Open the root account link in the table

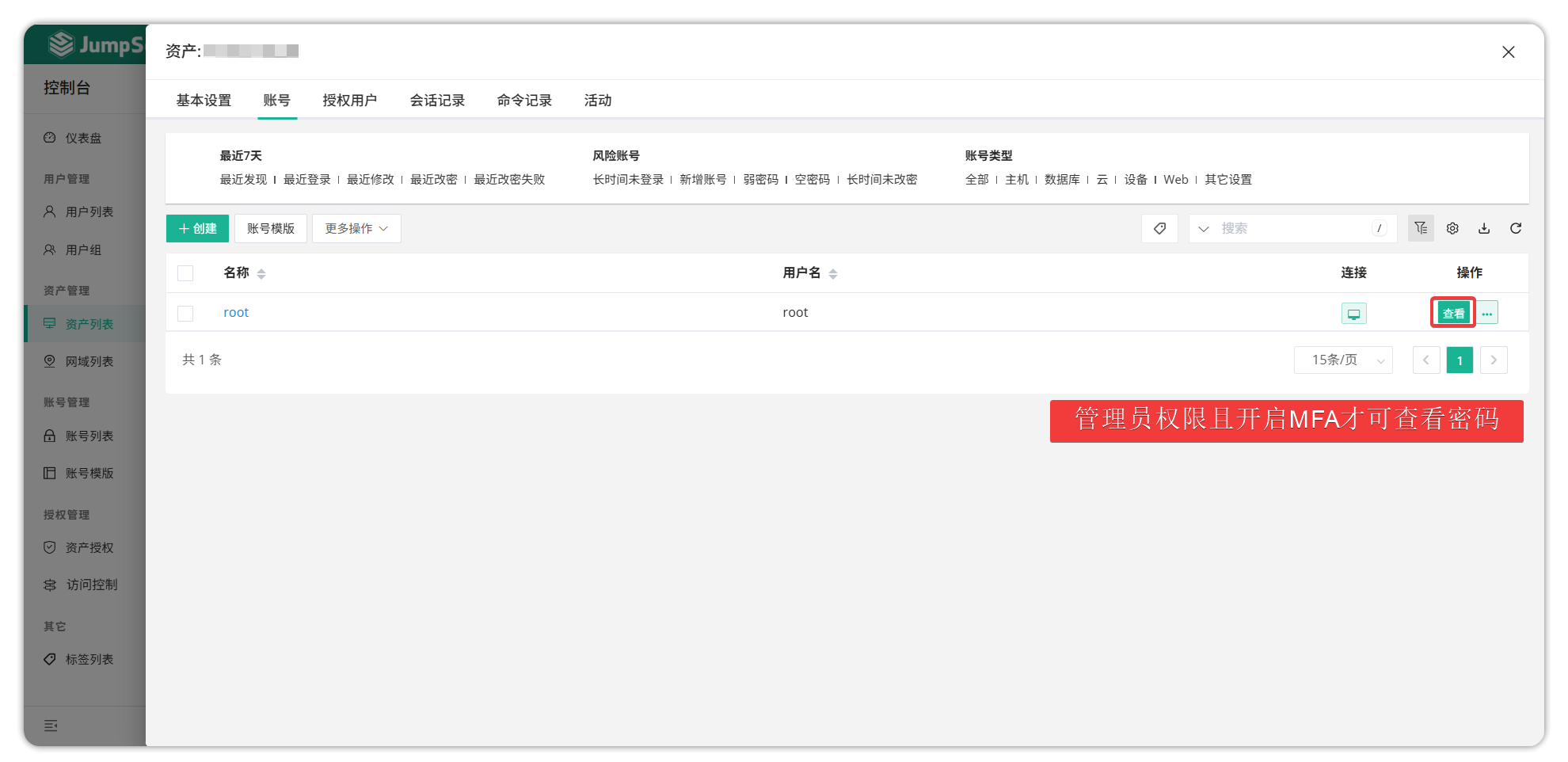(x=235, y=312)
